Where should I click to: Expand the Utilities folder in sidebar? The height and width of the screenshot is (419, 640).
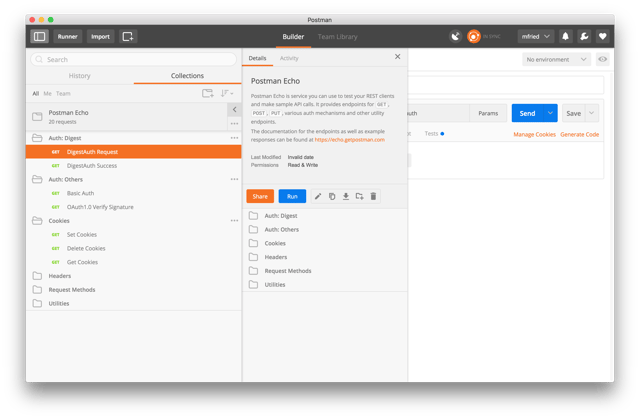[x=37, y=304]
